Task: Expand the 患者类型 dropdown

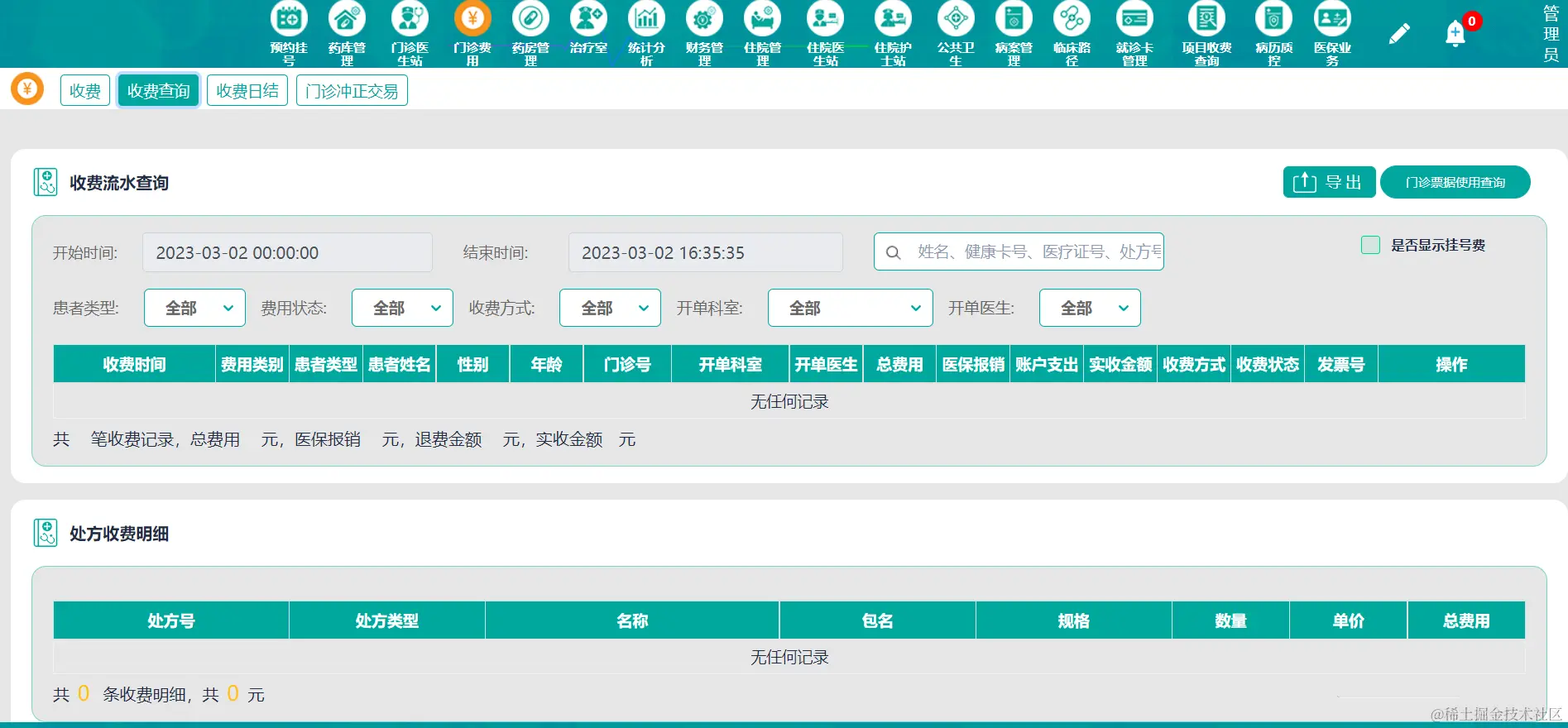Action: [x=194, y=308]
